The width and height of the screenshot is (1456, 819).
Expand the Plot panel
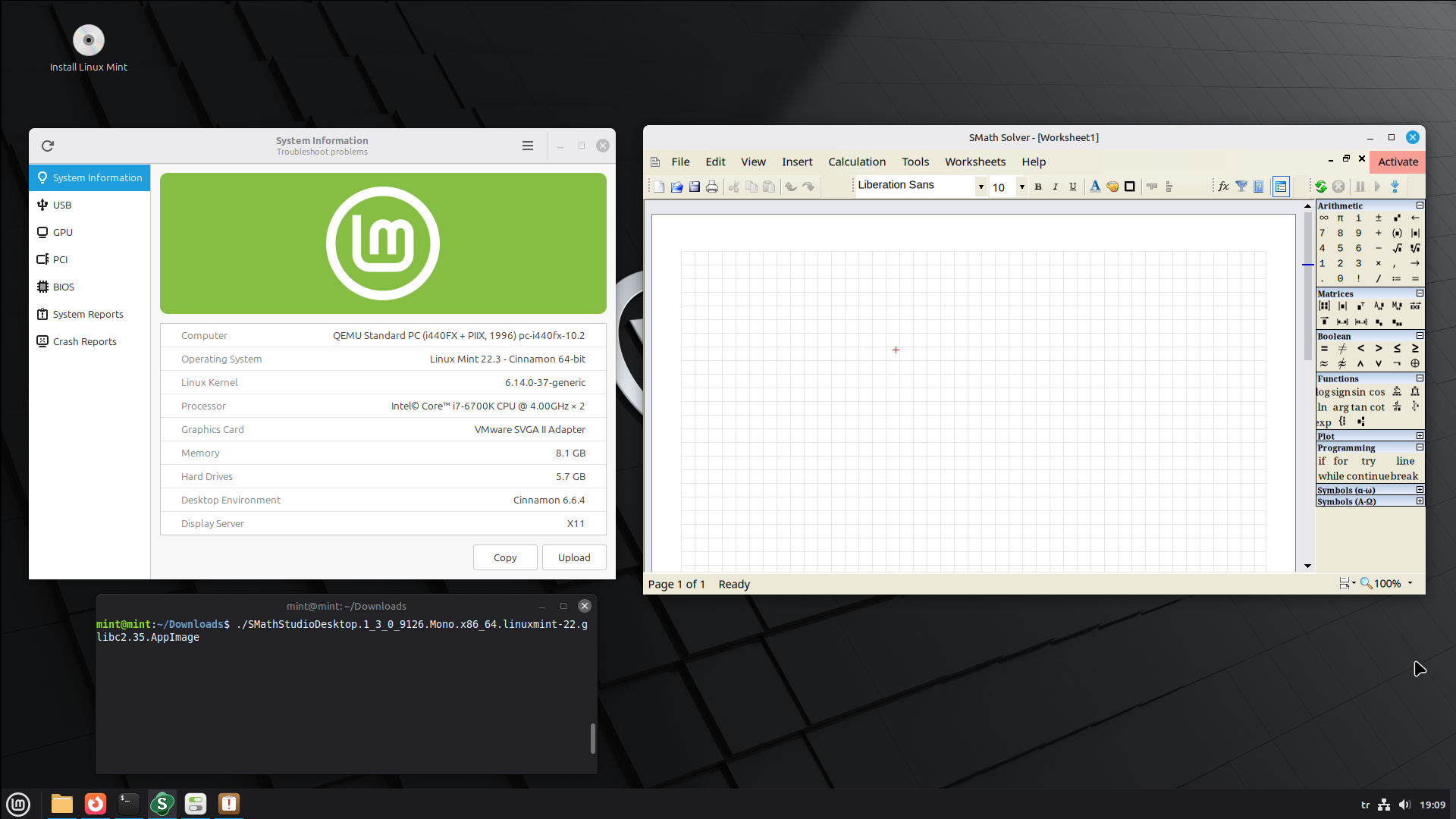click(x=1420, y=436)
